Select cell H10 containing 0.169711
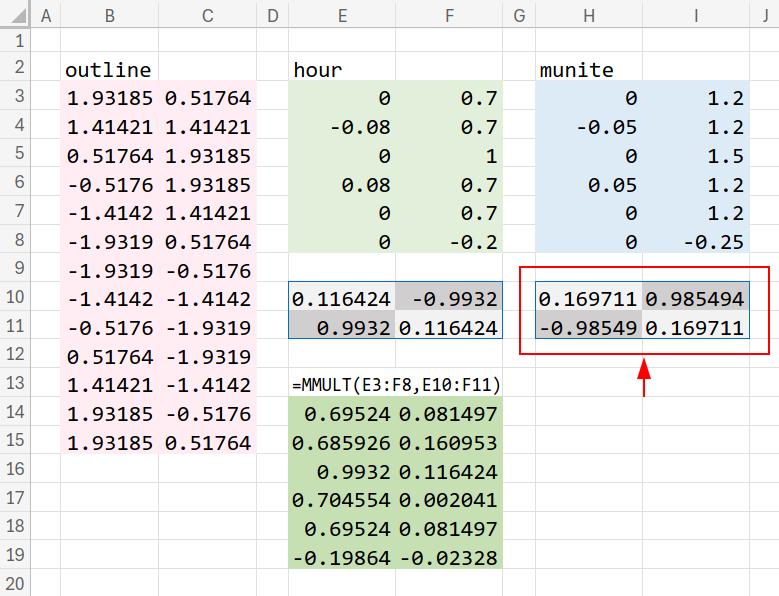 [x=588, y=298]
